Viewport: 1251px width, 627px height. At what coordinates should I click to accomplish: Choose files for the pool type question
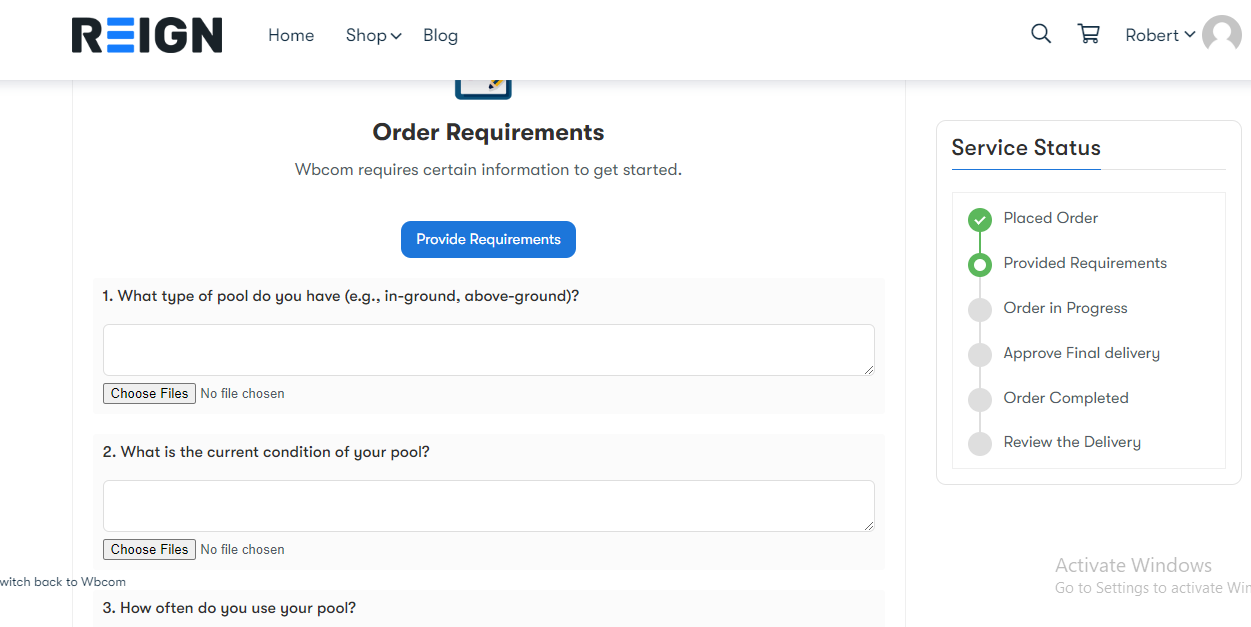point(149,394)
